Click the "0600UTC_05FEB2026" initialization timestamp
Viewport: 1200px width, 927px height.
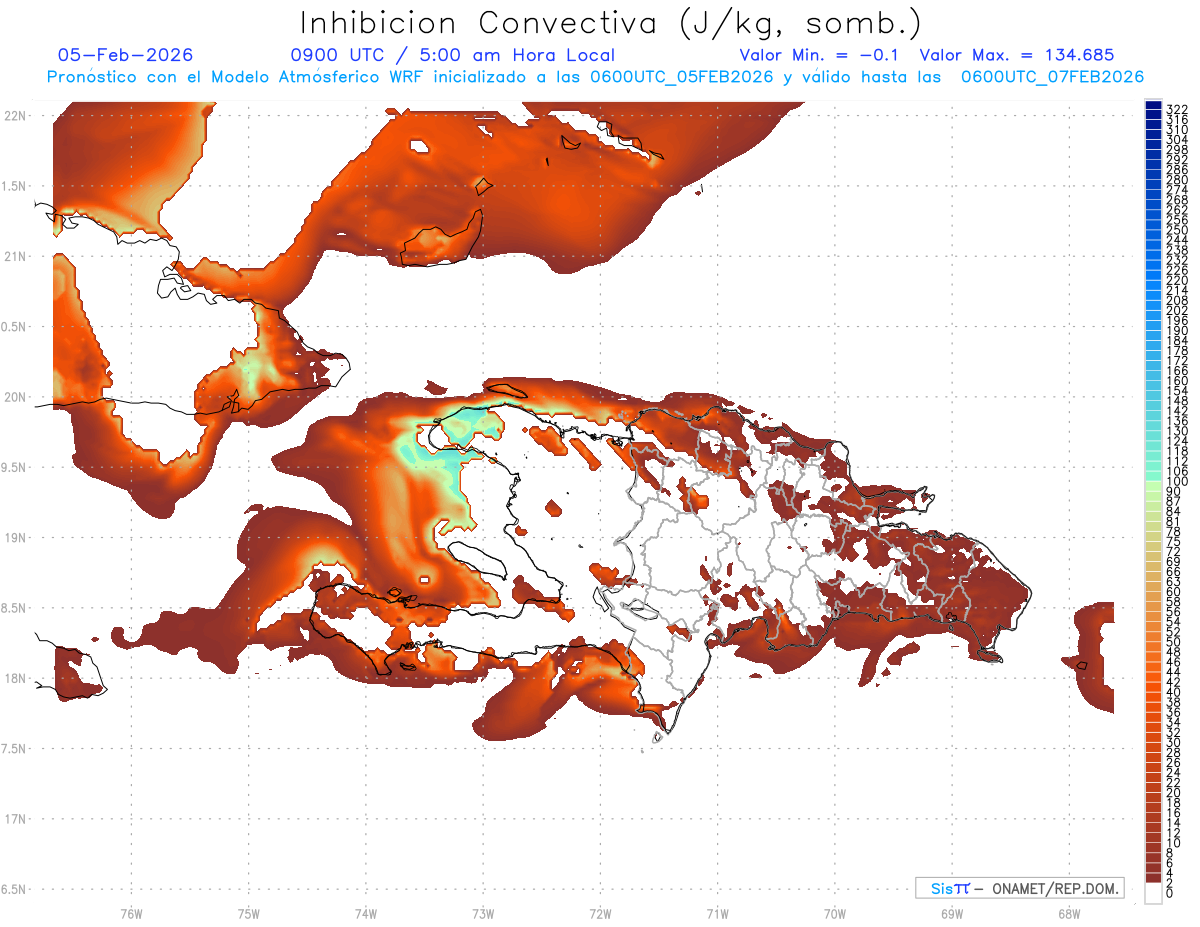(682, 77)
